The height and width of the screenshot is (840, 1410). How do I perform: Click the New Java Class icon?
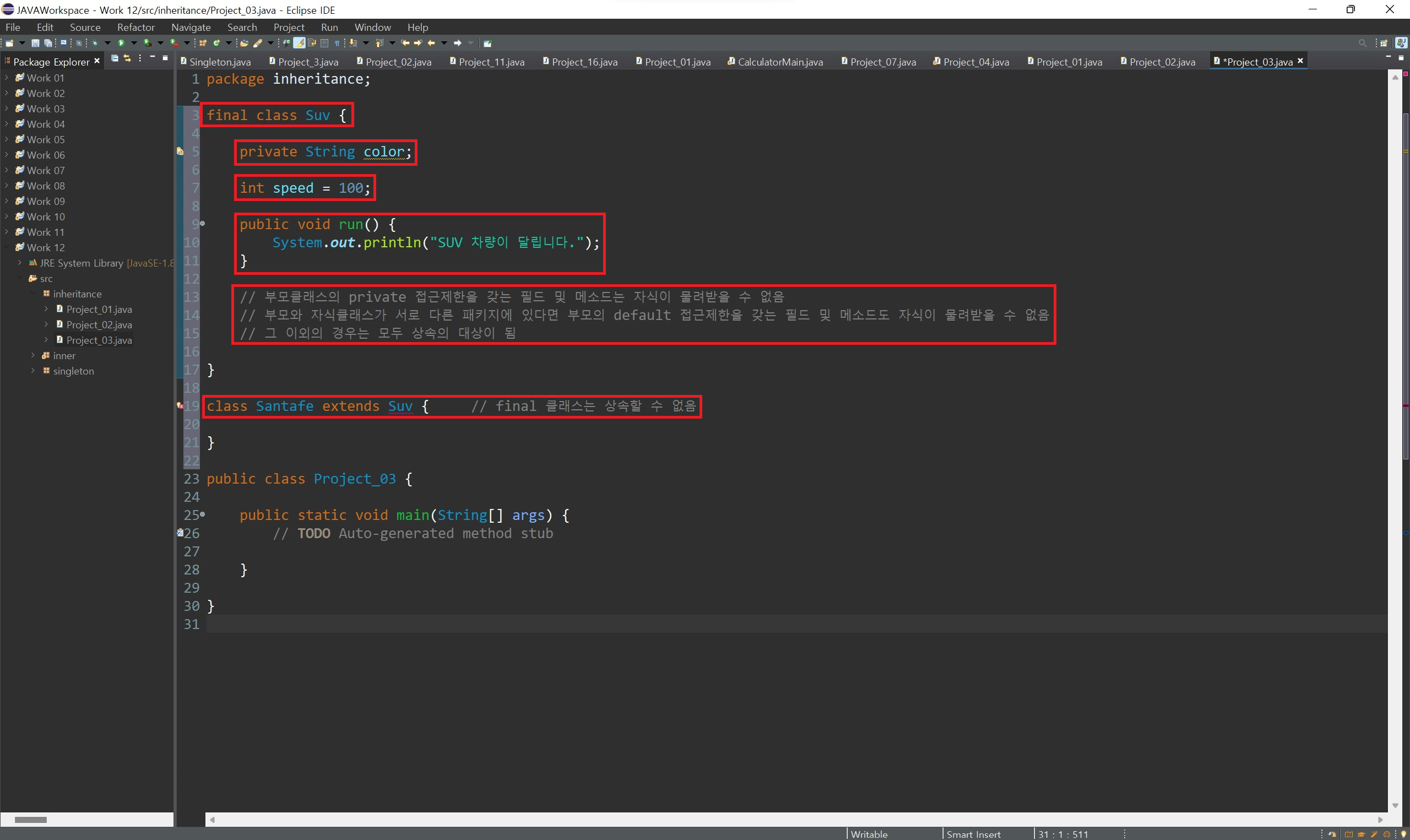(x=216, y=43)
